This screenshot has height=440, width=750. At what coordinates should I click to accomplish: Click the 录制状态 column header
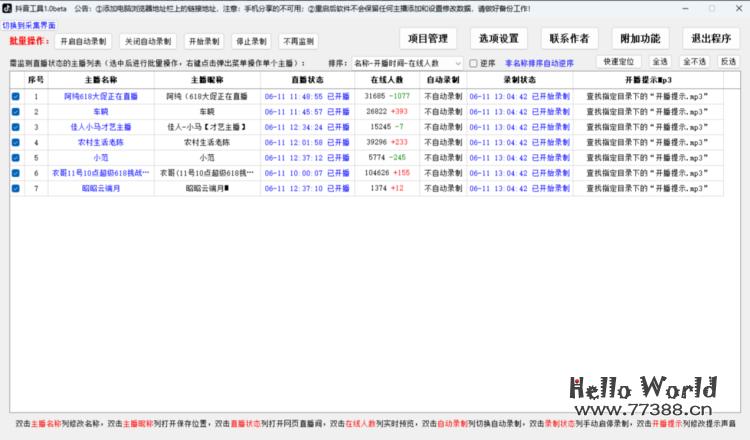click(519, 80)
